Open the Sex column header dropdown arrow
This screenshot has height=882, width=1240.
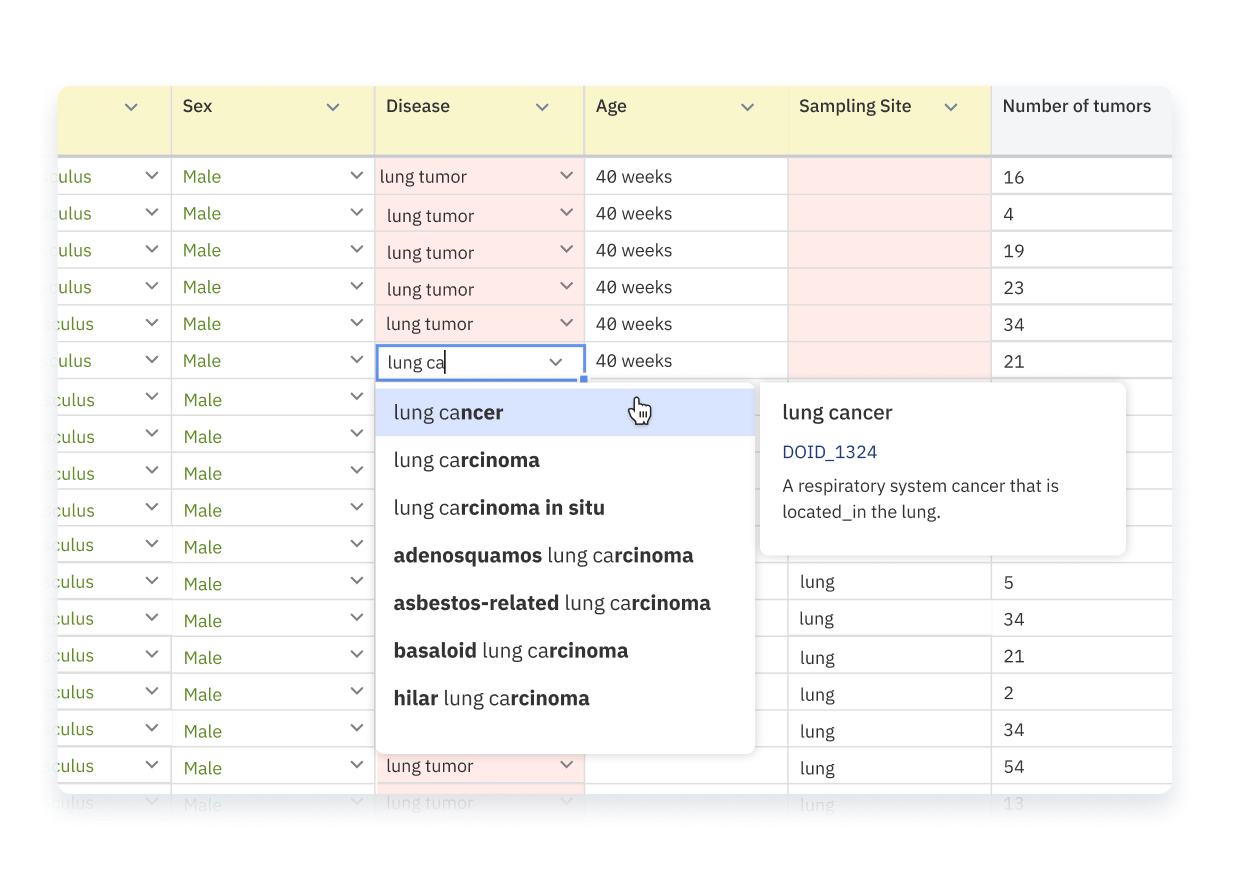(x=333, y=107)
